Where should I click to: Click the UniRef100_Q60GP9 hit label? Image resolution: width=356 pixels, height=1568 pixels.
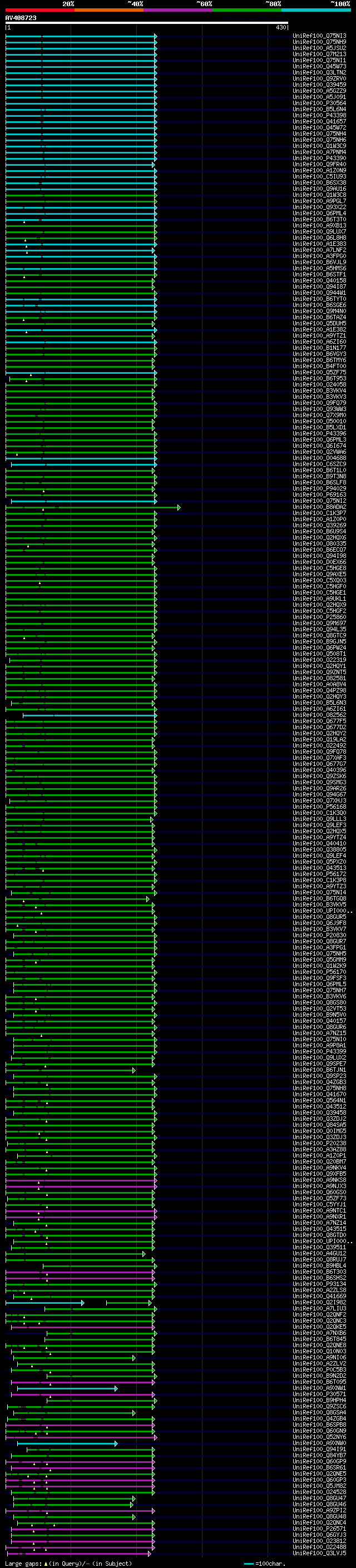click(319, 1461)
